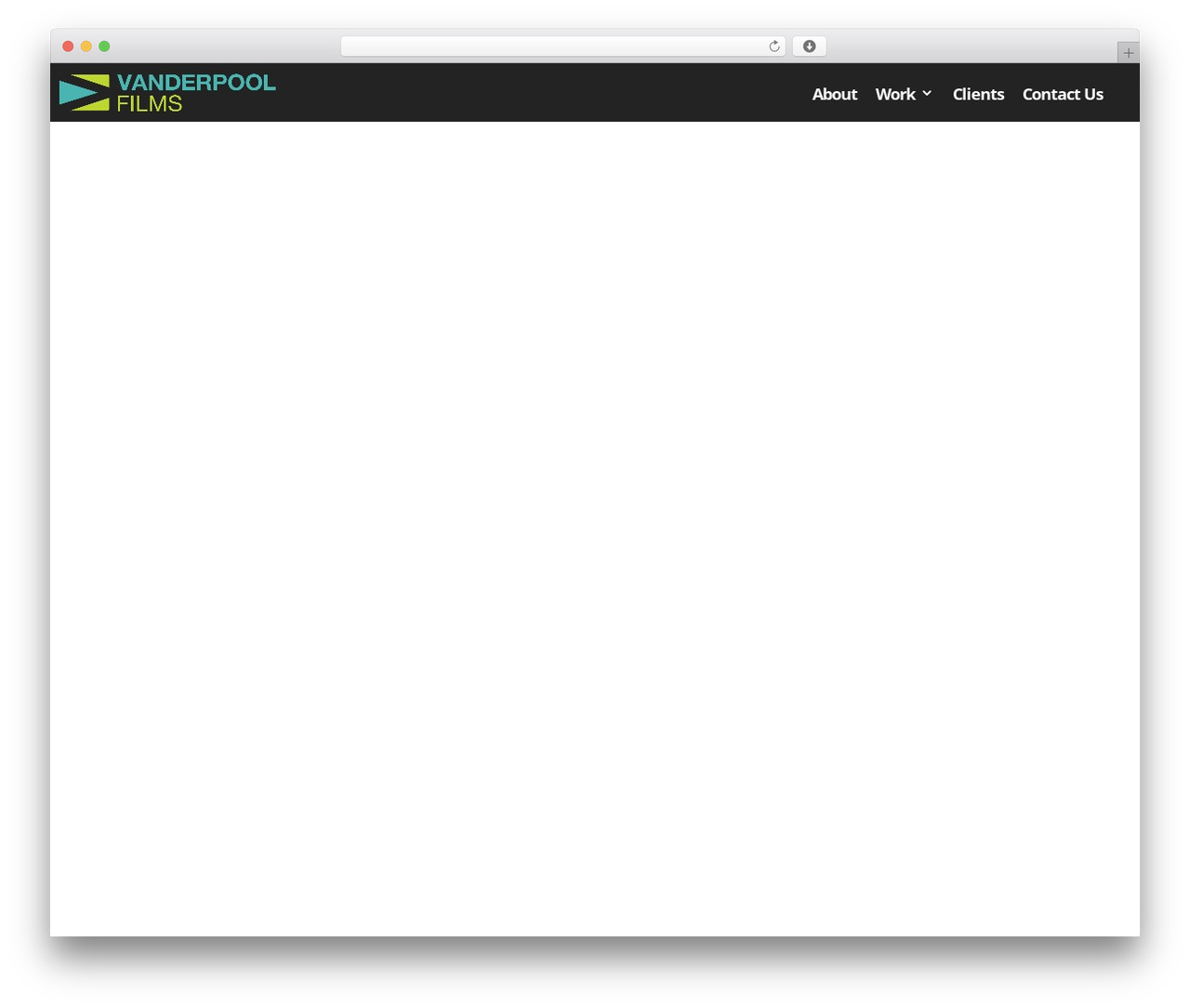Add a new browser tab
This screenshot has width=1190, height=1008.
tap(1128, 53)
